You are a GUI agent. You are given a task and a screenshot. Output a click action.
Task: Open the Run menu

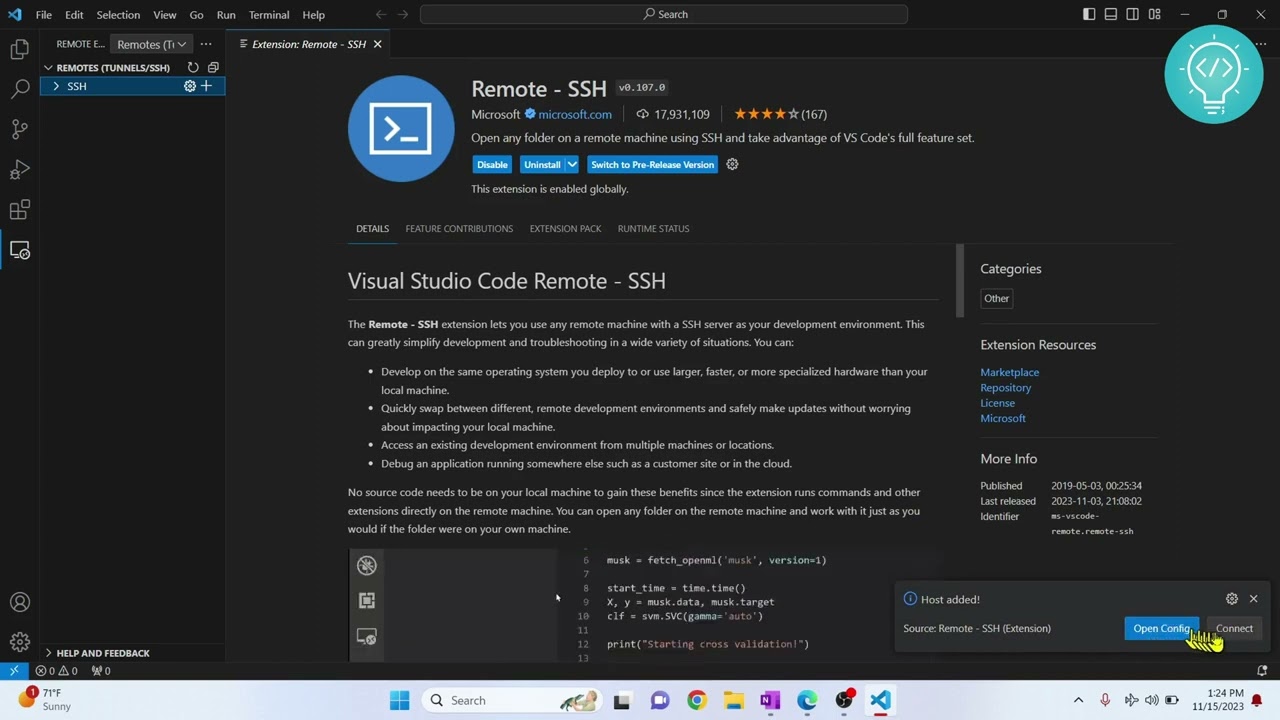point(226,15)
